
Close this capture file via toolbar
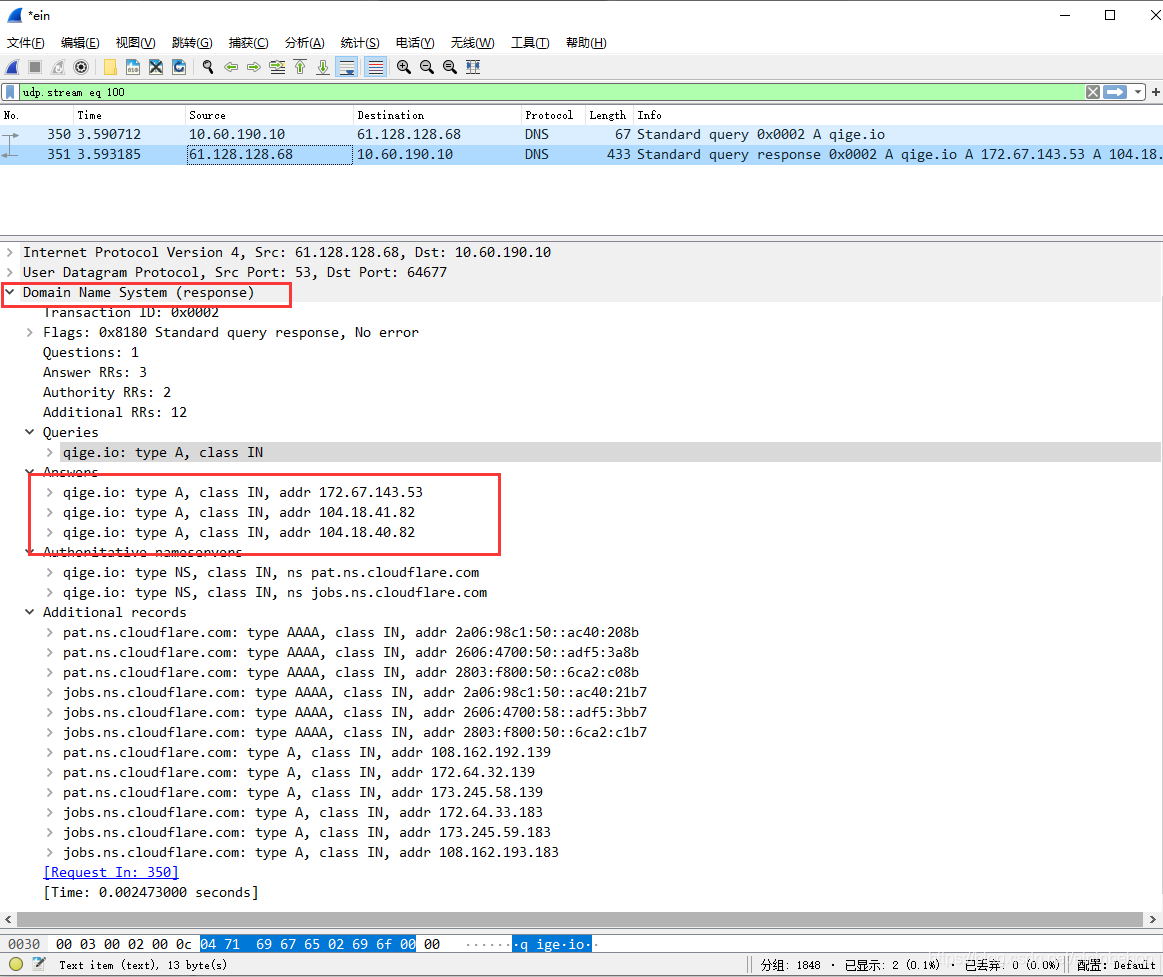(x=156, y=68)
